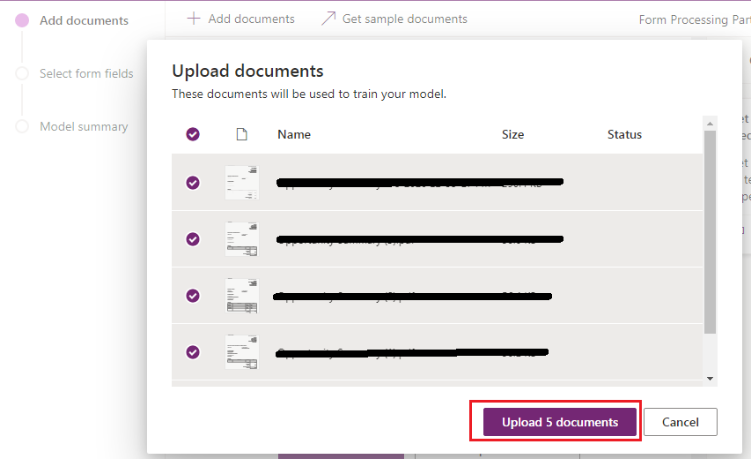
Task: Click the file type icon column header
Action: pos(242,134)
